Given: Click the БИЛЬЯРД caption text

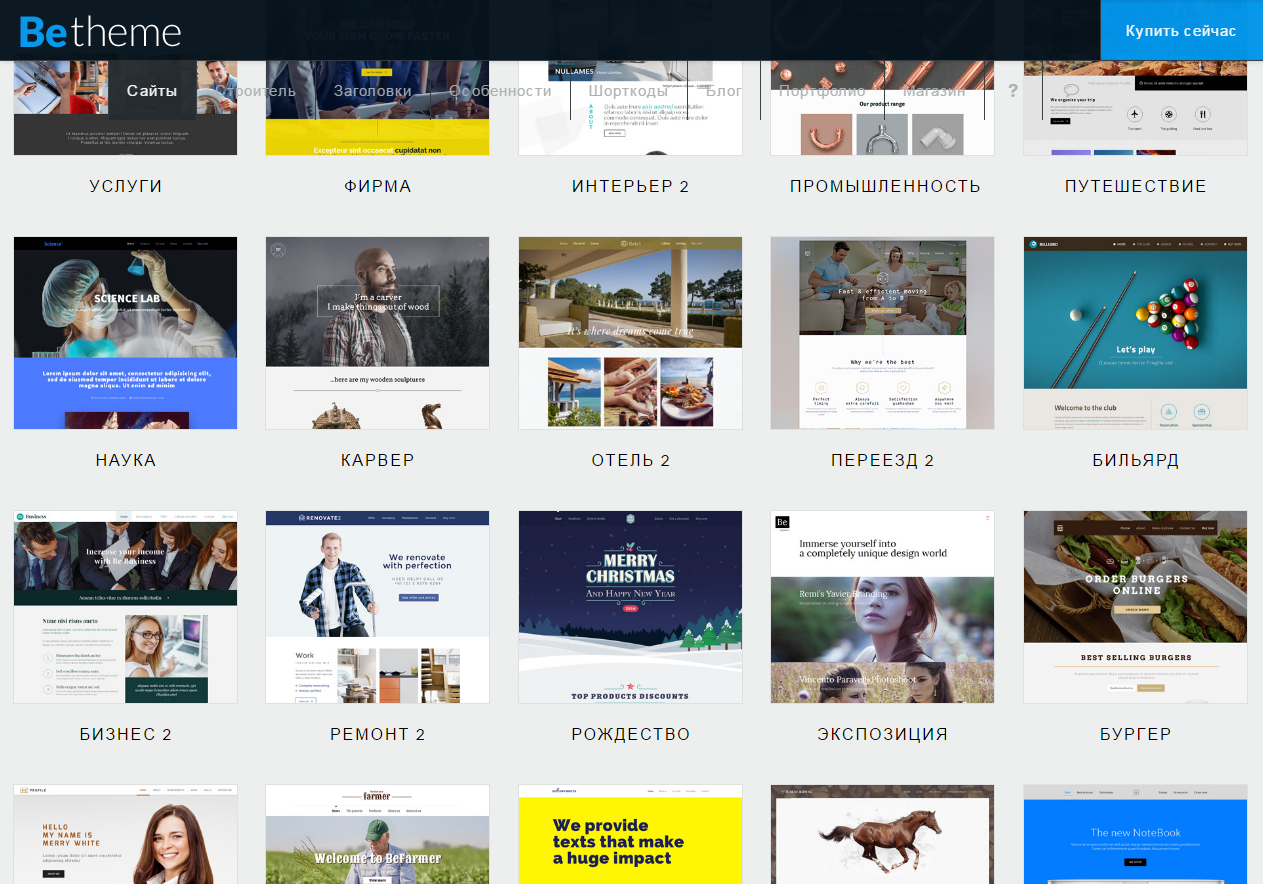Looking at the screenshot, I should coord(1136,460).
